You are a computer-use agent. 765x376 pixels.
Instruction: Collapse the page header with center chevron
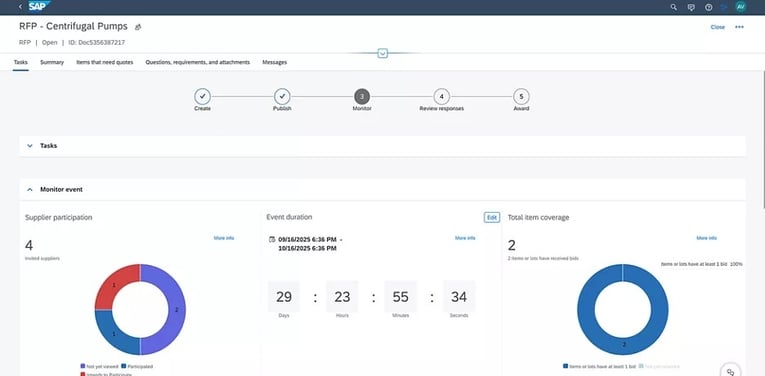tap(382, 53)
